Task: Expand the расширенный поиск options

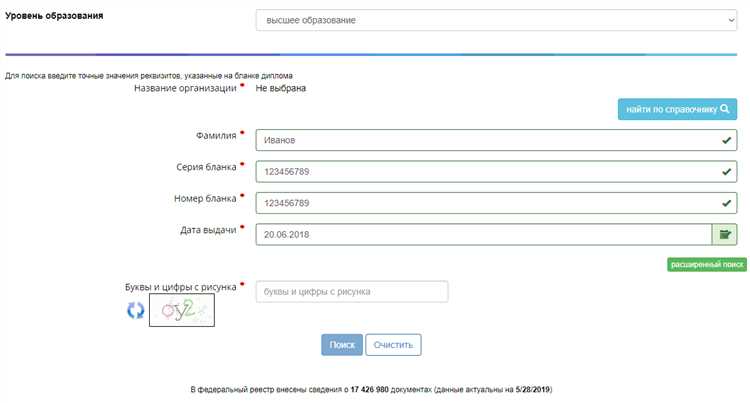Action: 706,264
